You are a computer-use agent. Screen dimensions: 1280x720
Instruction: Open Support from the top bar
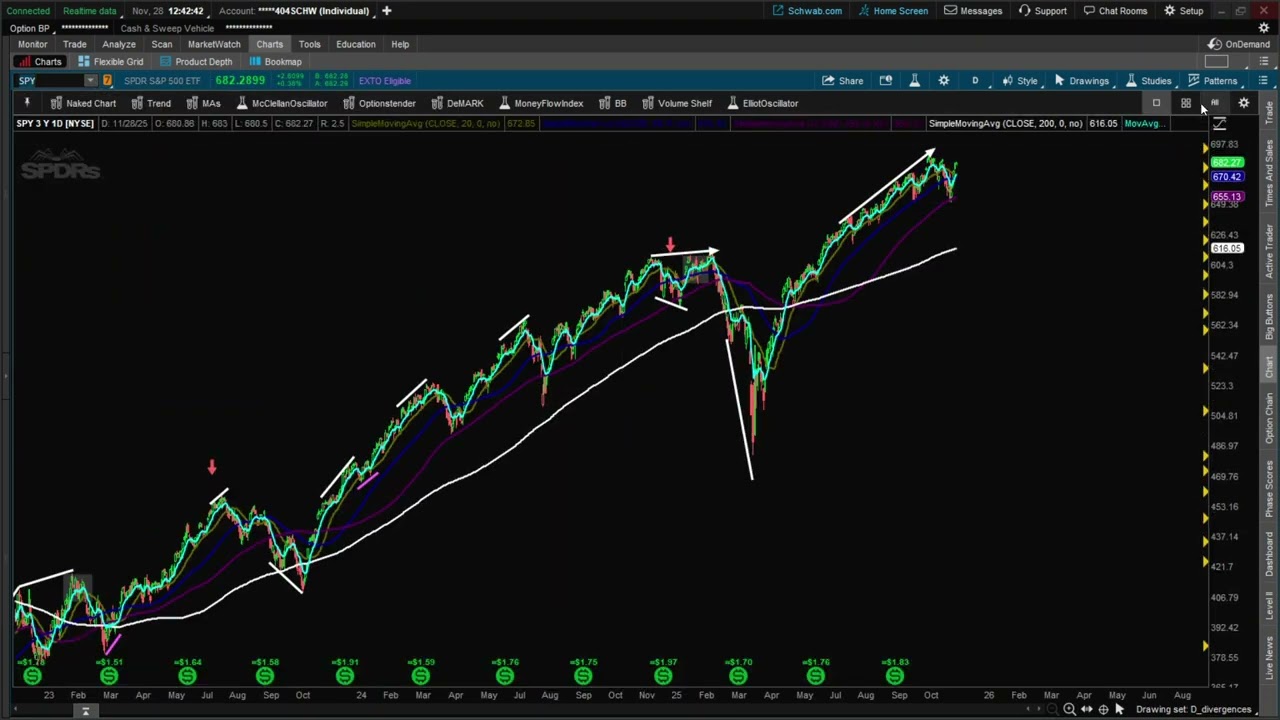coord(1042,11)
